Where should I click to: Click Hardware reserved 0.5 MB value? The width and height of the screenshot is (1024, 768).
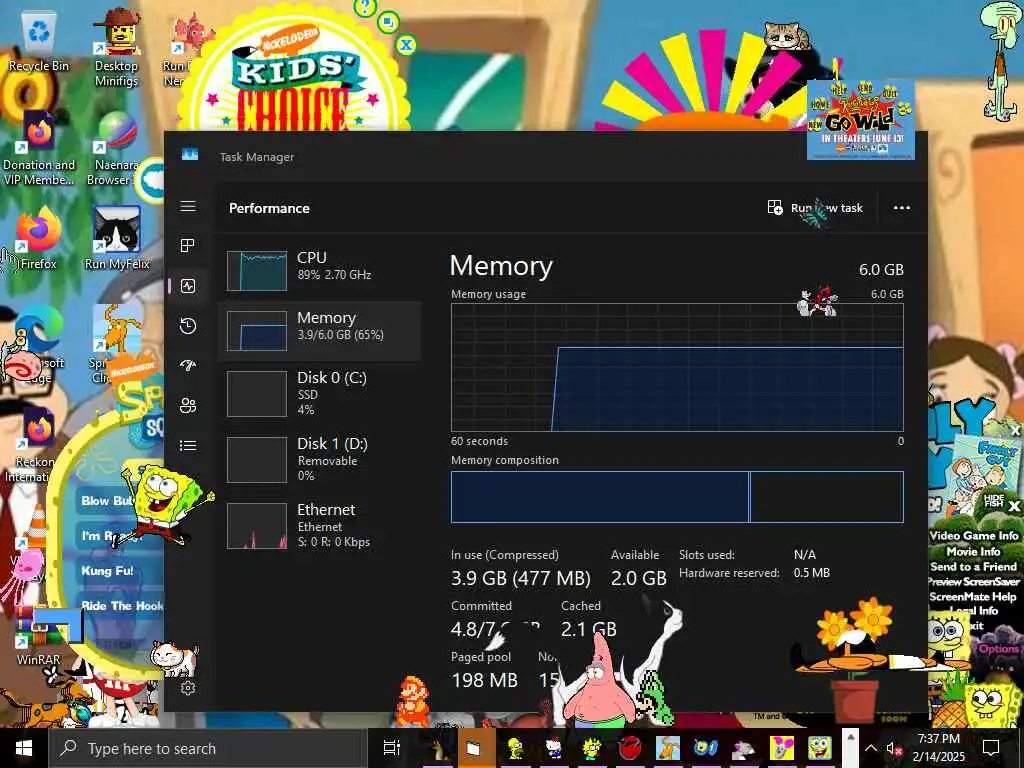click(812, 573)
